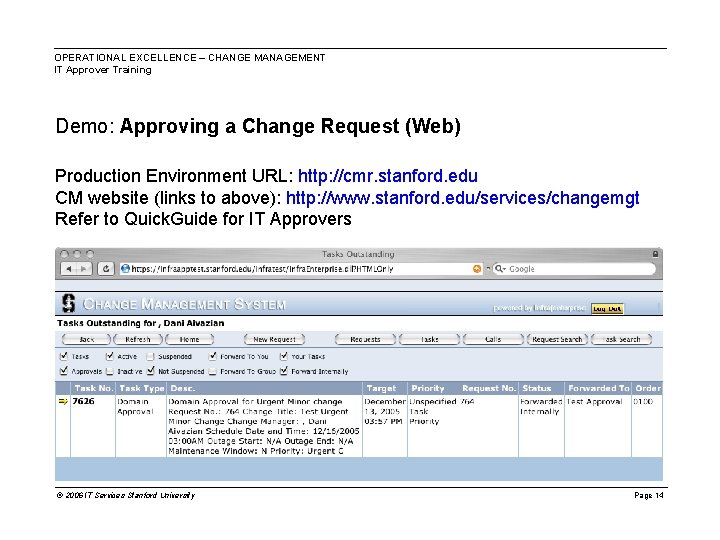Click the Forwarded To column header
This screenshot has height=540, width=720.
pos(598,388)
